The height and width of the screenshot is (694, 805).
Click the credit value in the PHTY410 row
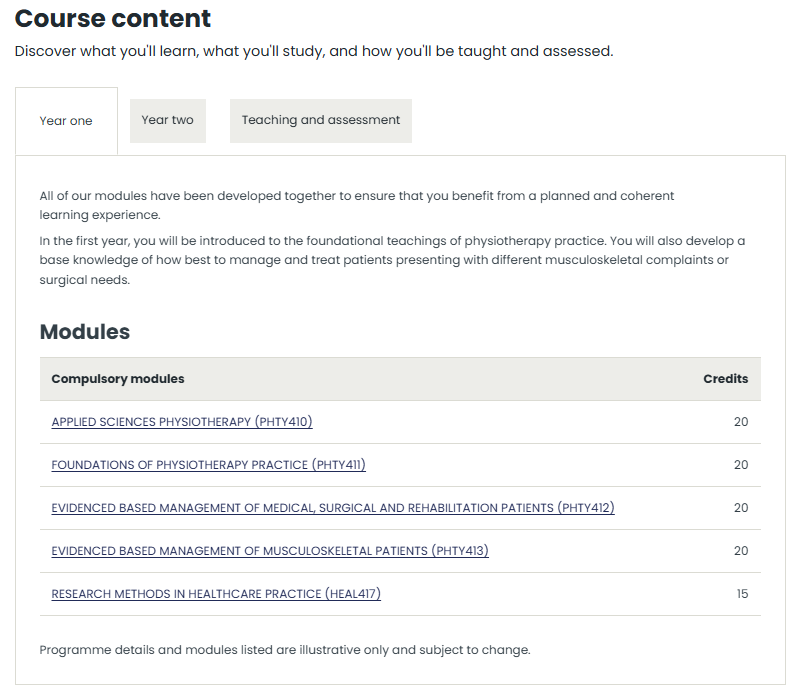(740, 422)
